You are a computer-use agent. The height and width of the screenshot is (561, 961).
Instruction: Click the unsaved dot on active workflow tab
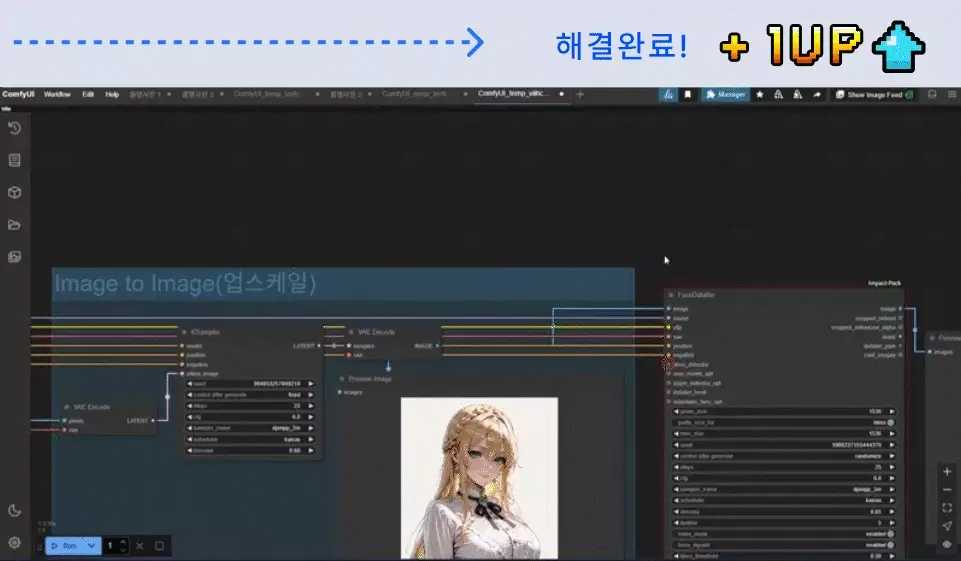click(x=561, y=94)
